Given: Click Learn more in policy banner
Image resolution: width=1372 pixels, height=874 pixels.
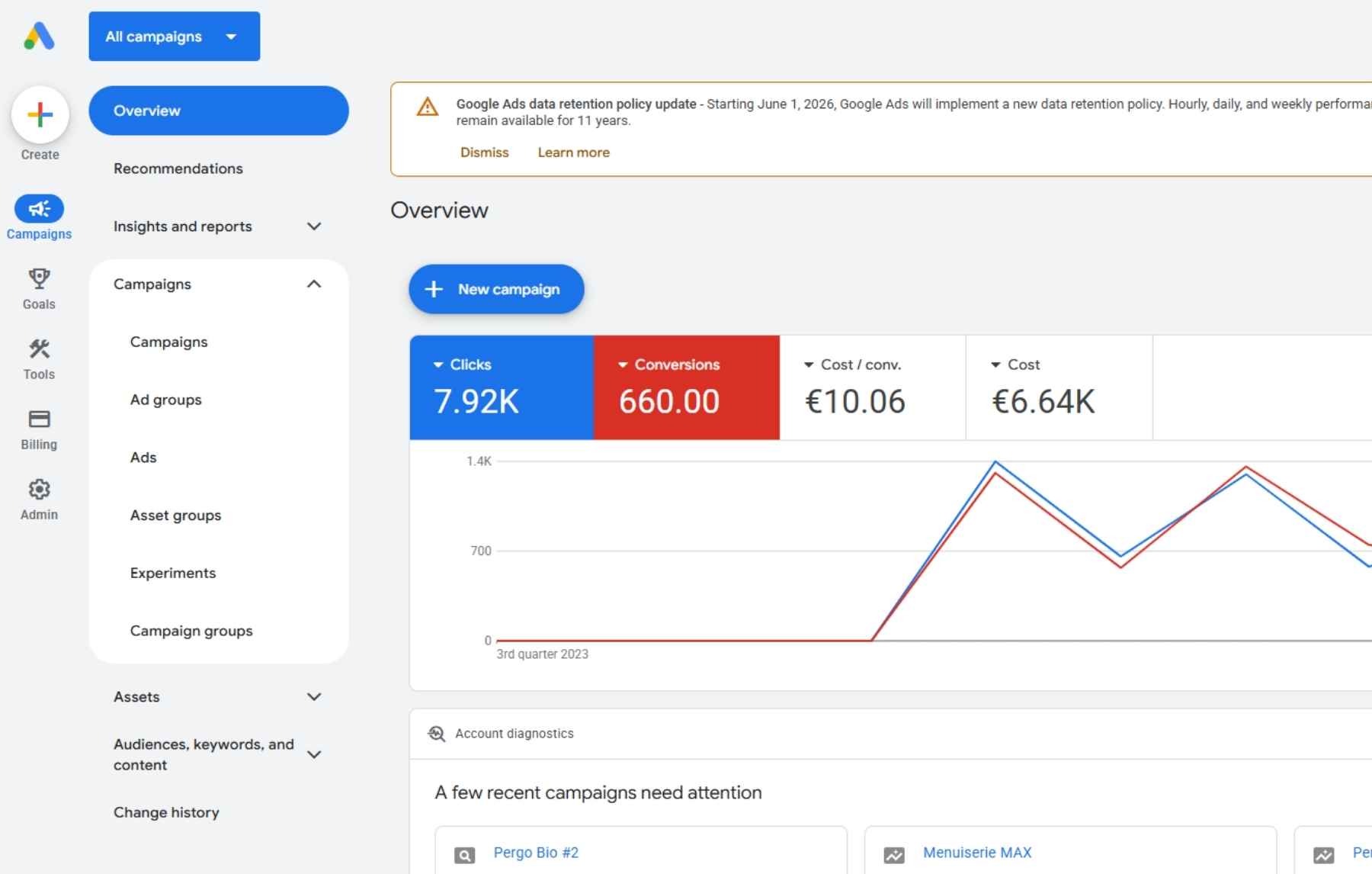Looking at the screenshot, I should click(574, 153).
